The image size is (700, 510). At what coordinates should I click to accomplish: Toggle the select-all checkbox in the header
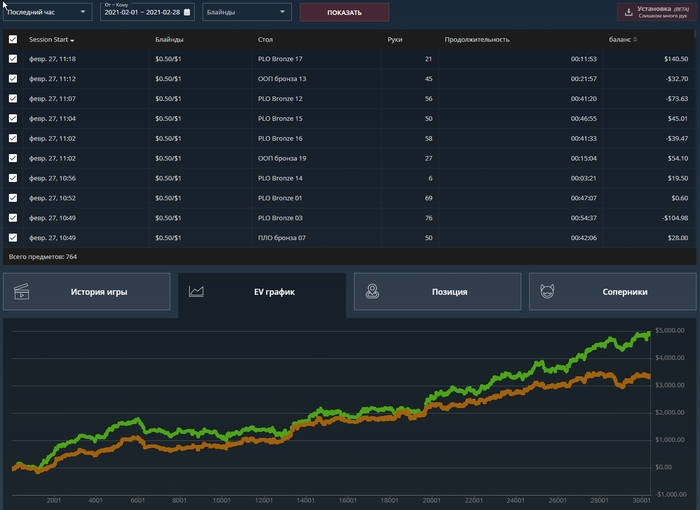pyautogui.click(x=13, y=39)
